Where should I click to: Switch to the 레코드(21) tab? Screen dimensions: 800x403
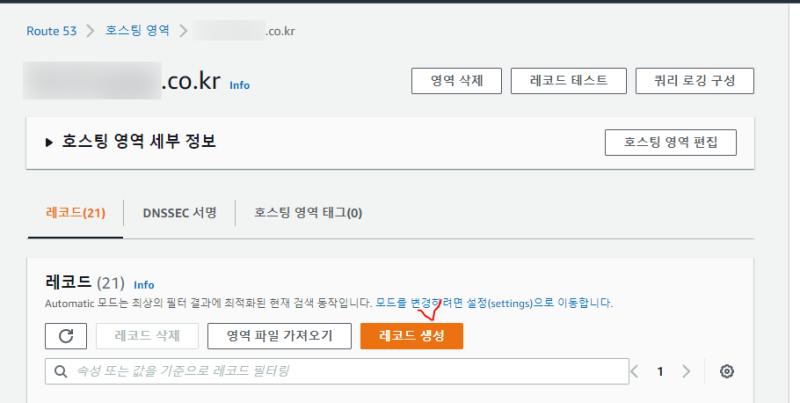point(76,213)
